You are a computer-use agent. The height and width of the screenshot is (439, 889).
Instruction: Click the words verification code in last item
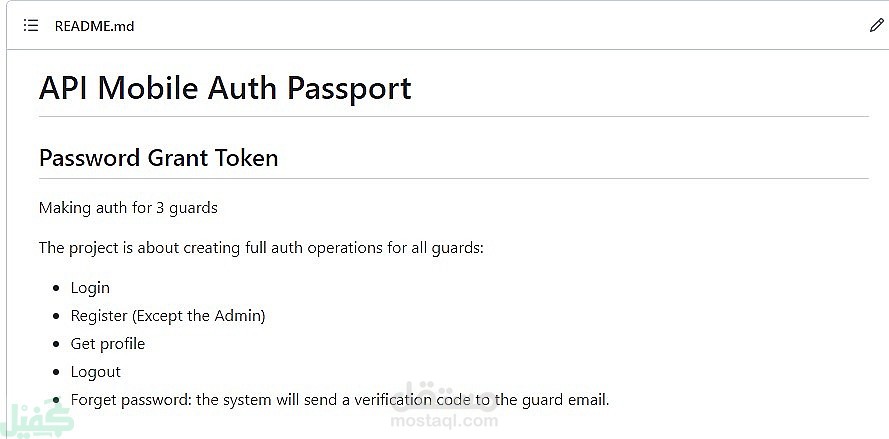click(x=413, y=400)
